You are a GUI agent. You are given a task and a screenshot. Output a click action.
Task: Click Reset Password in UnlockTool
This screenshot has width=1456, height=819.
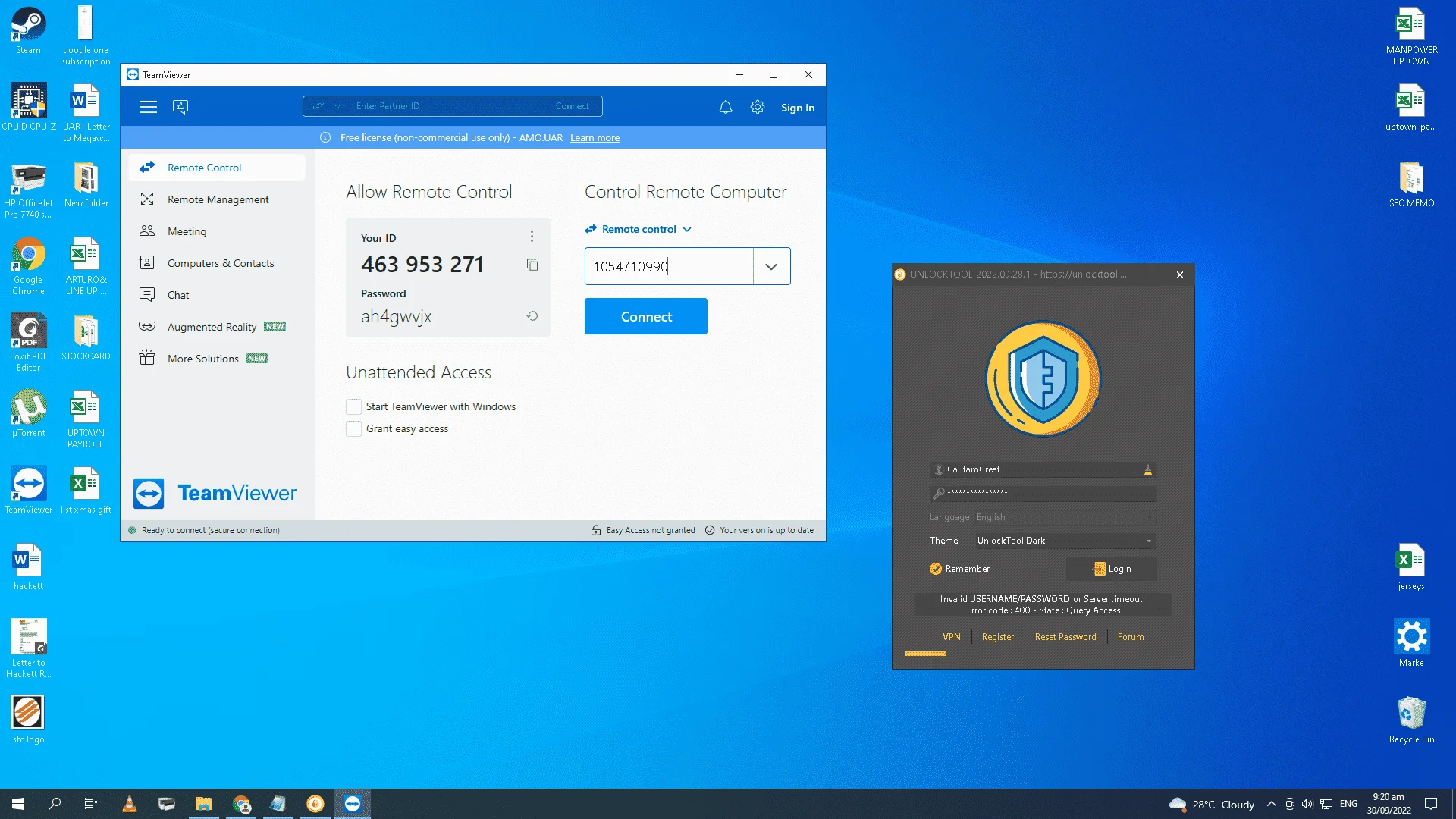tap(1065, 637)
